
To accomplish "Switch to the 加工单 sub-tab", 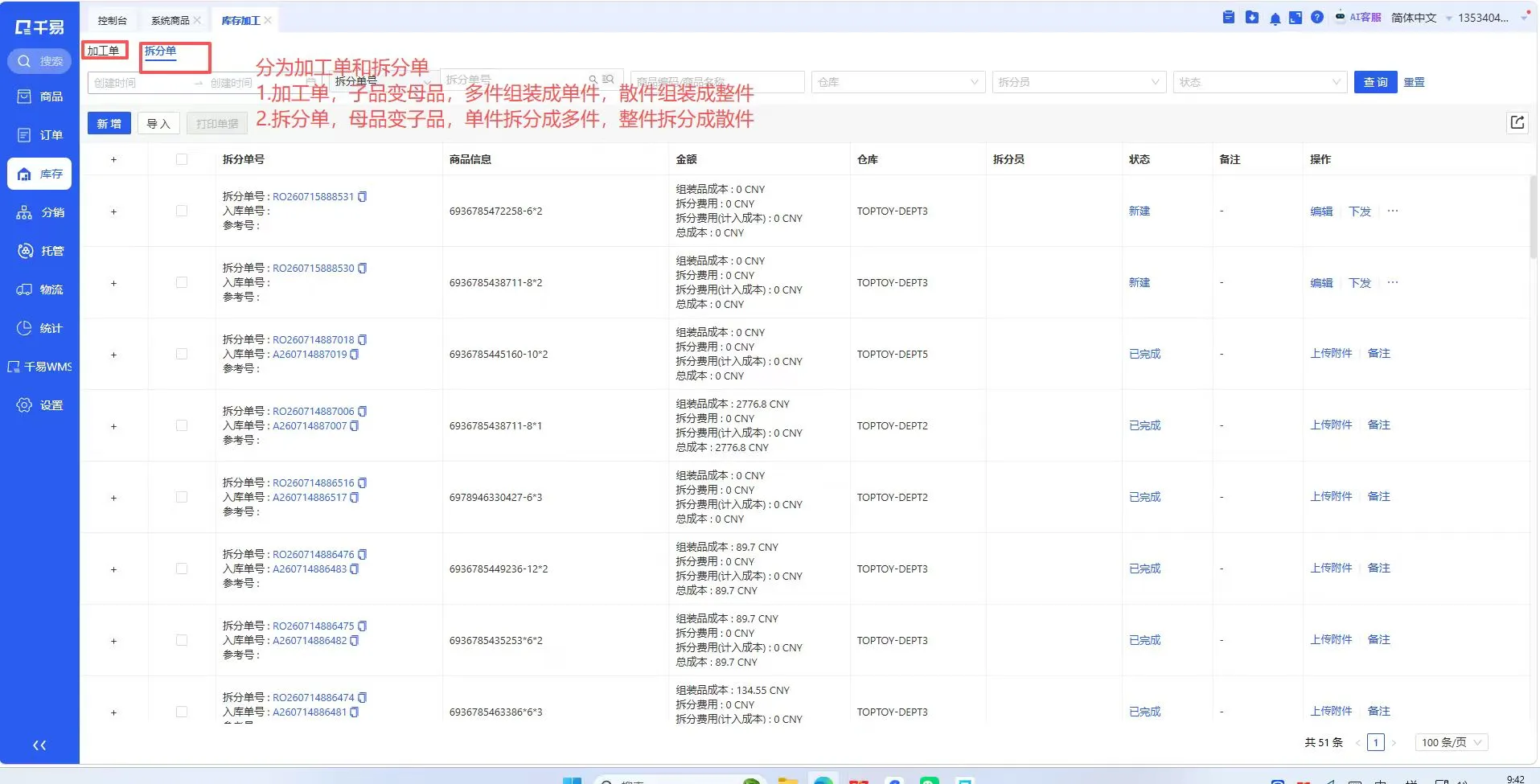I will (104, 51).
